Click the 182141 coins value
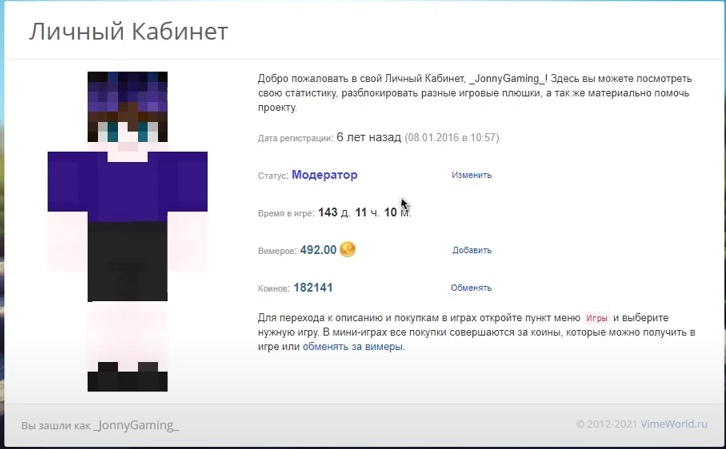The height and width of the screenshot is (449, 726). (x=313, y=288)
